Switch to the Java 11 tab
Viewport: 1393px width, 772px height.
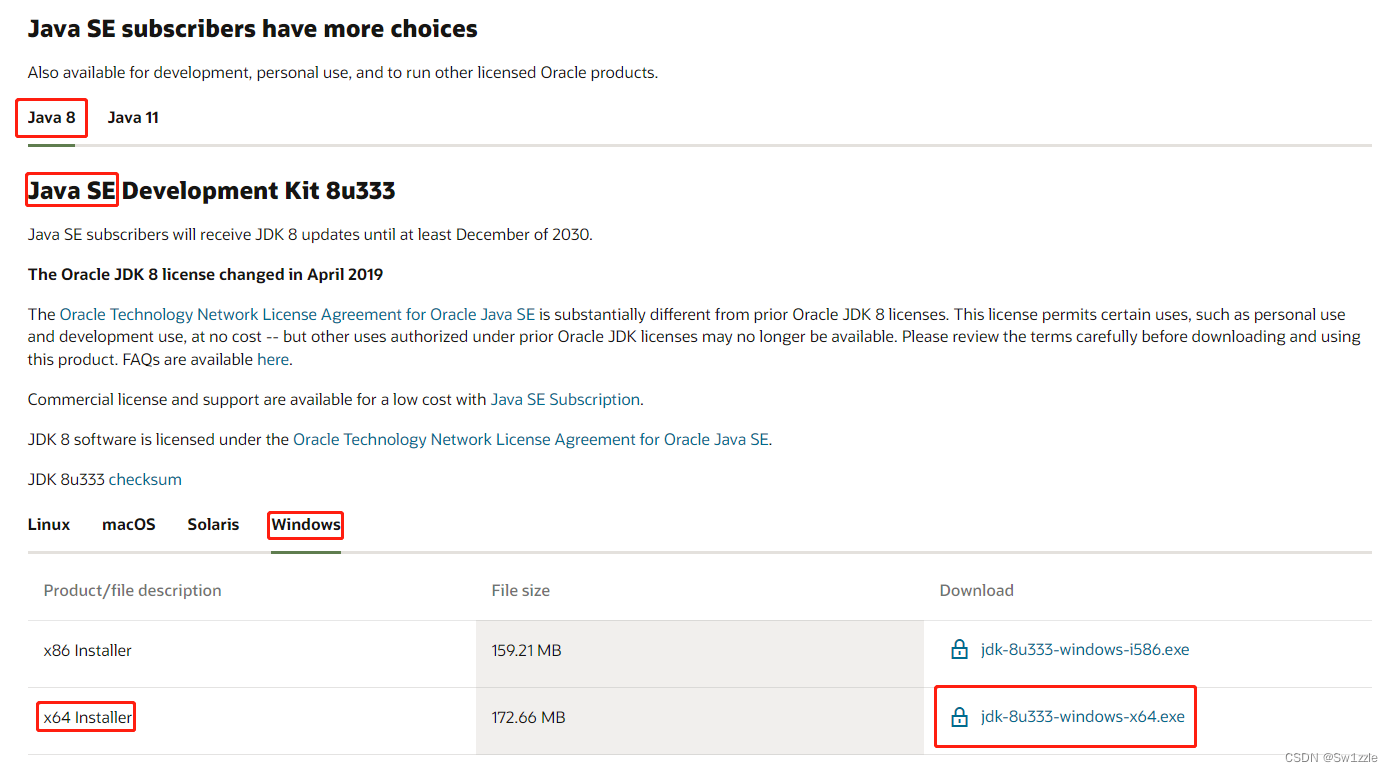(133, 118)
